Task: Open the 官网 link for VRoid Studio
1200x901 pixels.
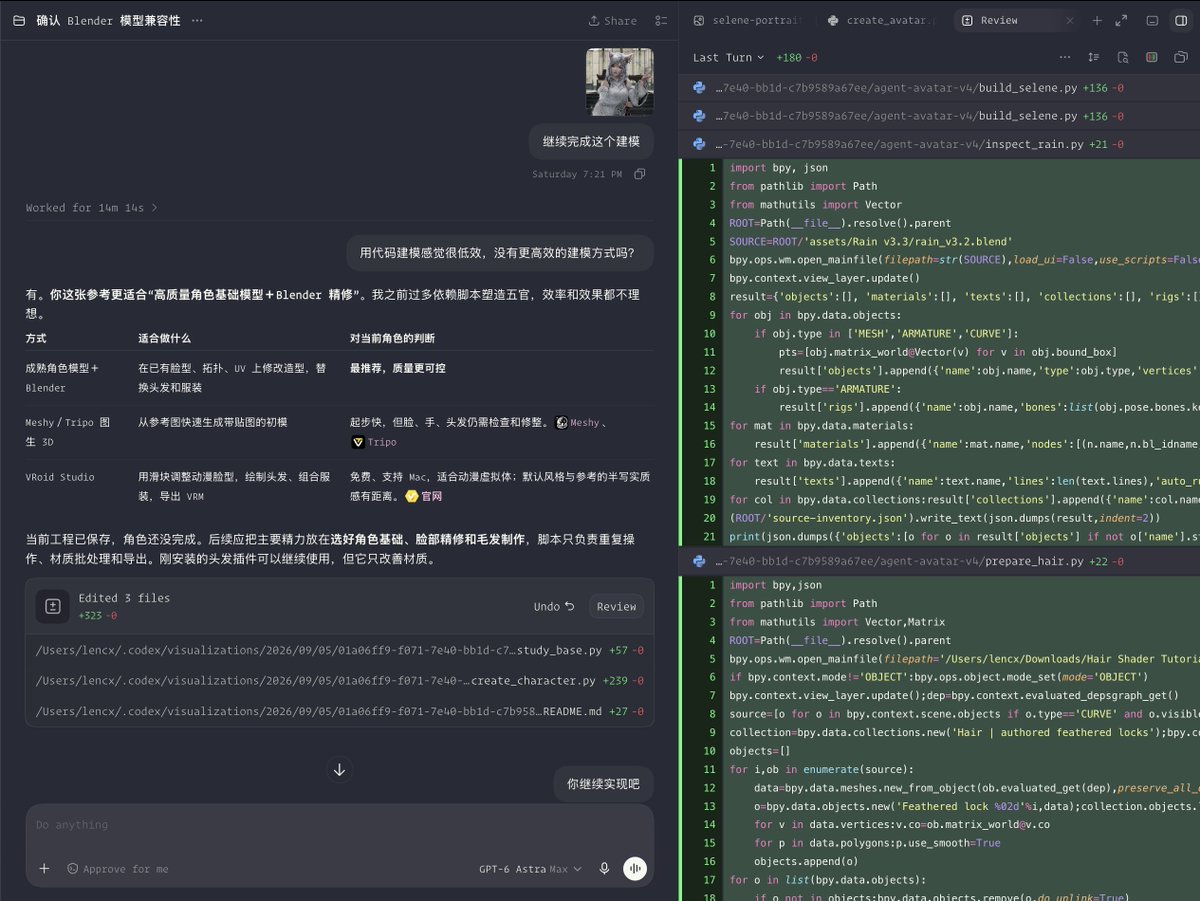Action: click(423, 496)
